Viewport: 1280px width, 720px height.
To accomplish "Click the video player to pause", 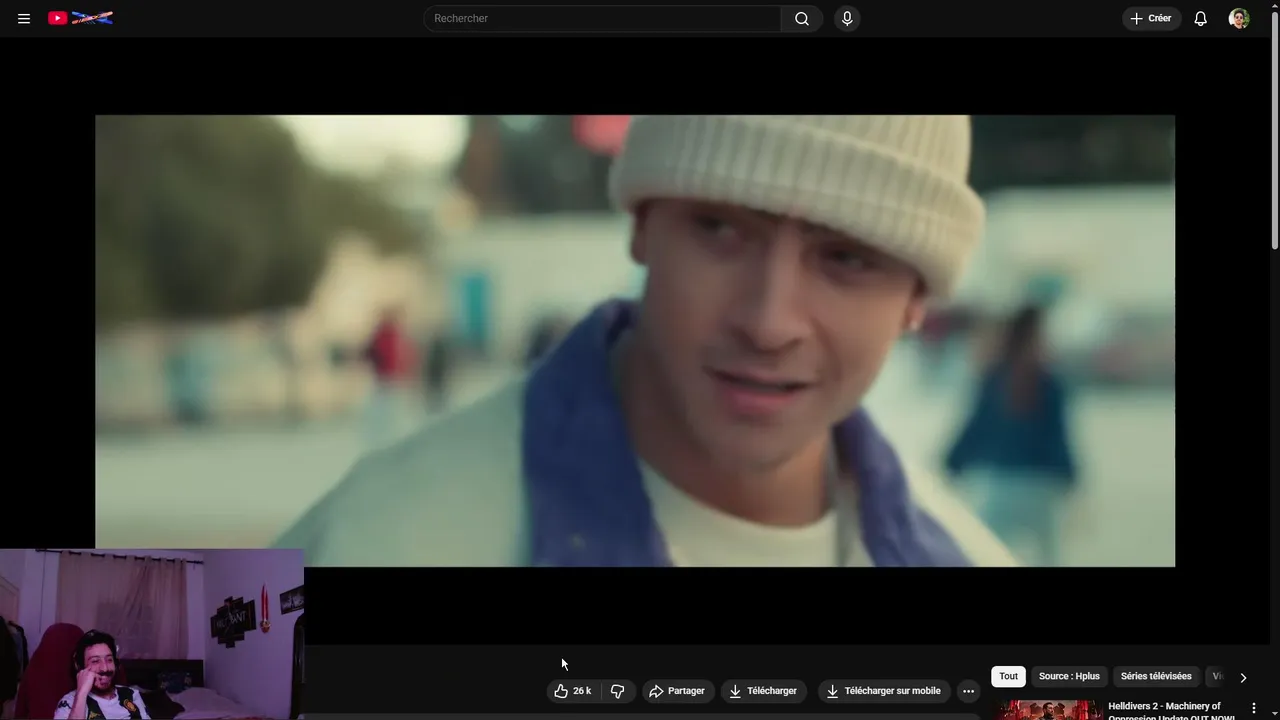I will point(635,341).
